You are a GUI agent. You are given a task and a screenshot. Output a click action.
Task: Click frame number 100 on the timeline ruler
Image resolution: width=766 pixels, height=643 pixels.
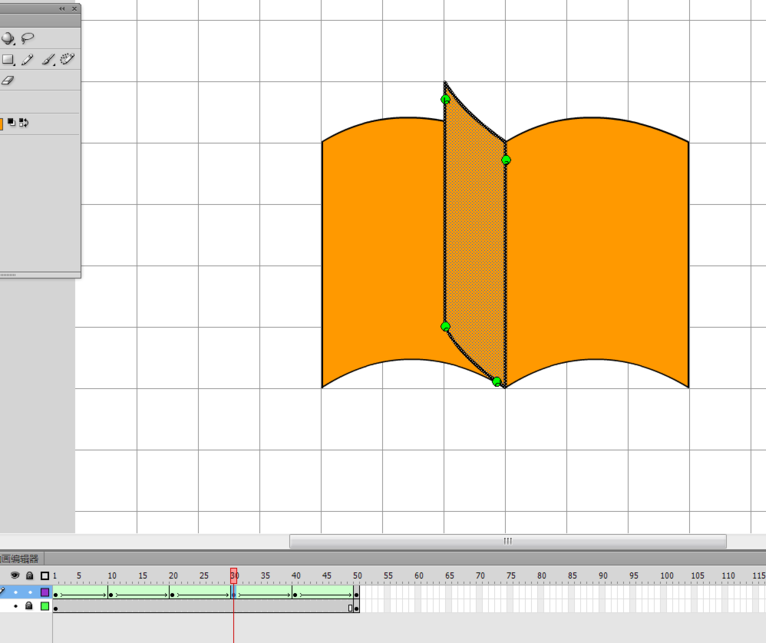pos(667,576)
